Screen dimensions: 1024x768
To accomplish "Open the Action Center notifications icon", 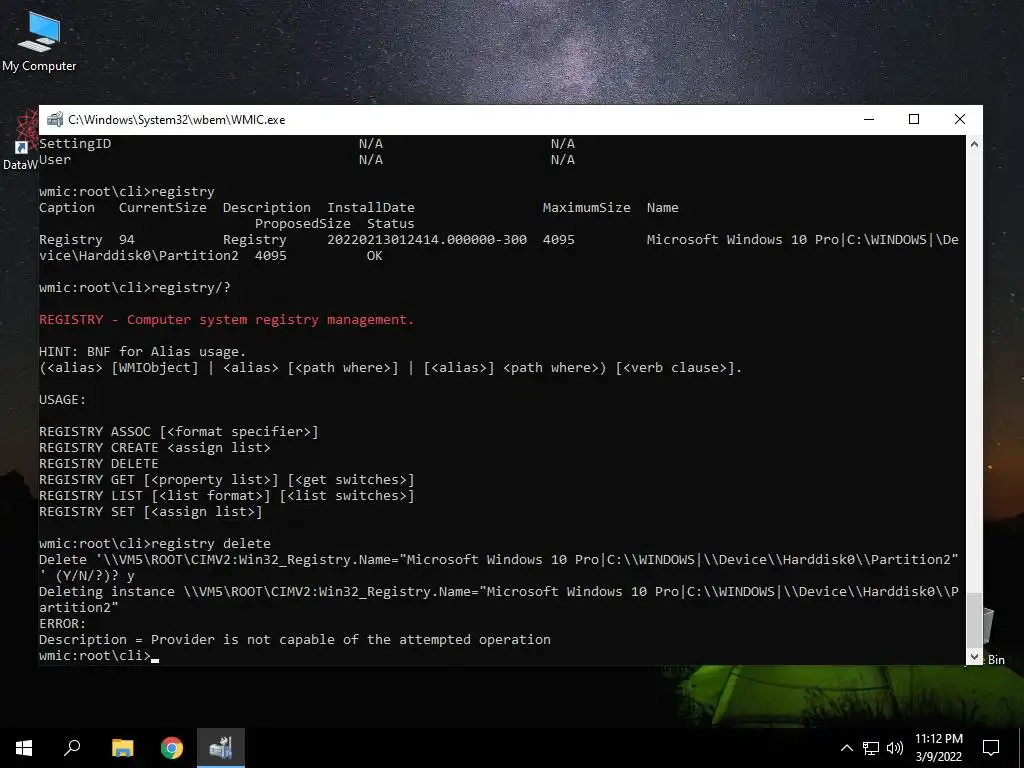I will 991,748.
